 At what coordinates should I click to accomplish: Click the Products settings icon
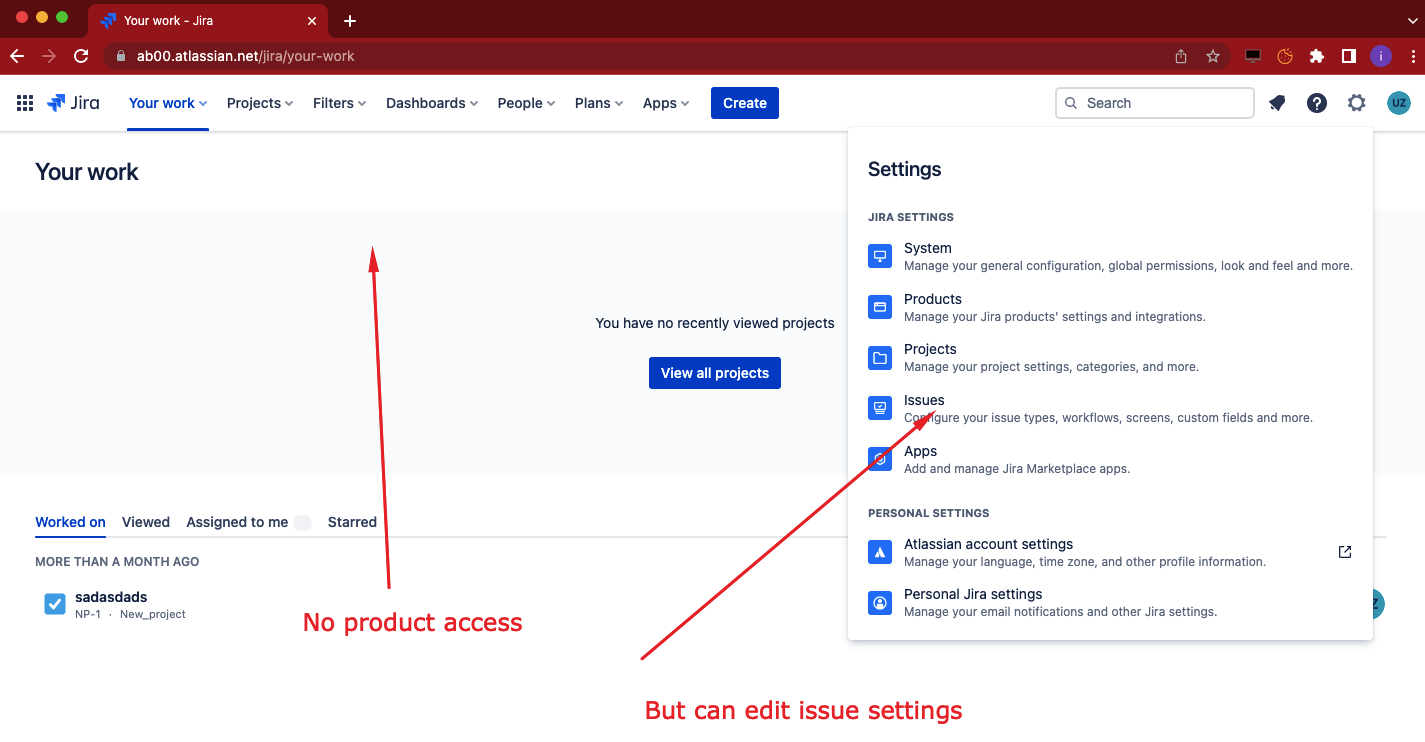(880, 307)
